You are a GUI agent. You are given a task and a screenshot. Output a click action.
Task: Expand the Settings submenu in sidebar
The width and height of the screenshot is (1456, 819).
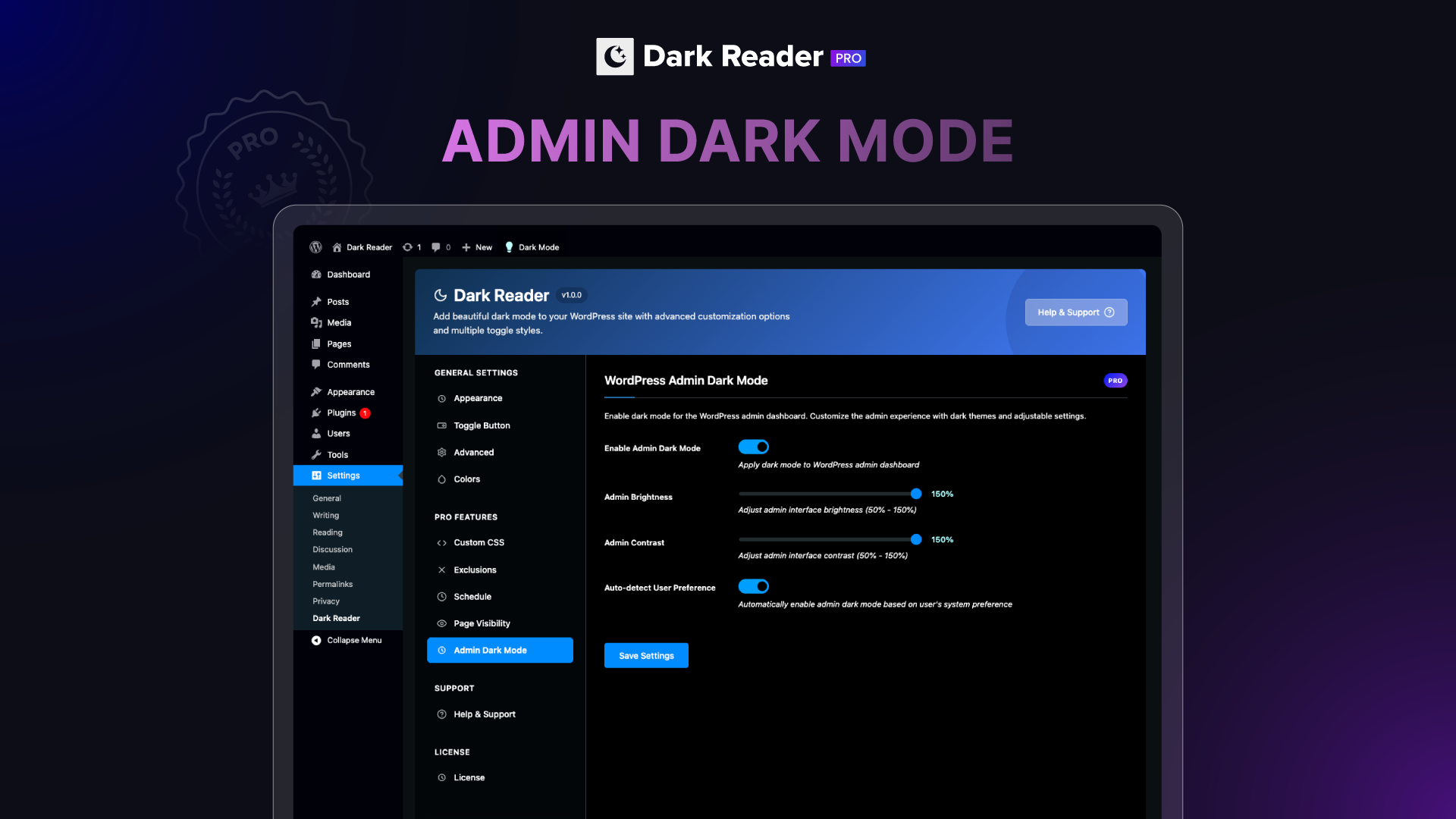pyautogui.click(x=342, y=475)
